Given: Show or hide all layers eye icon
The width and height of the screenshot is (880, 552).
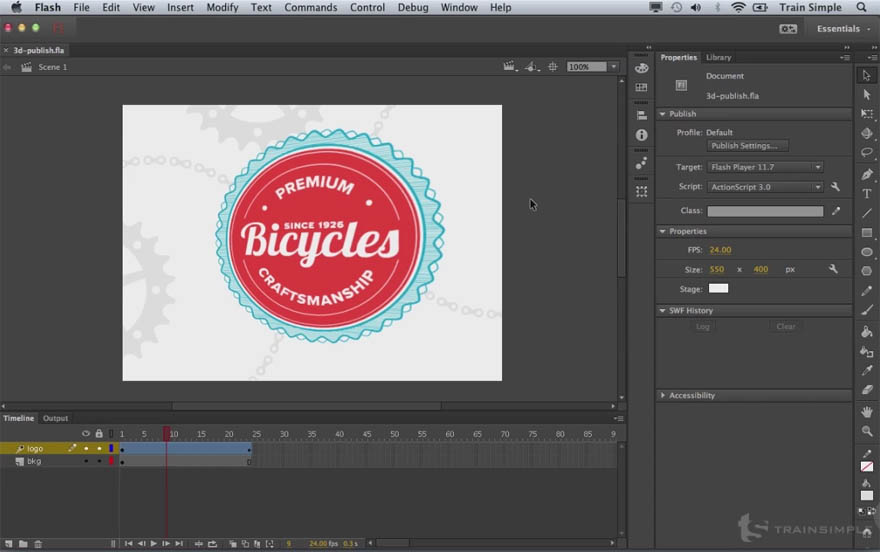Looking at the screenshot, I should click(x=86, y=434).
